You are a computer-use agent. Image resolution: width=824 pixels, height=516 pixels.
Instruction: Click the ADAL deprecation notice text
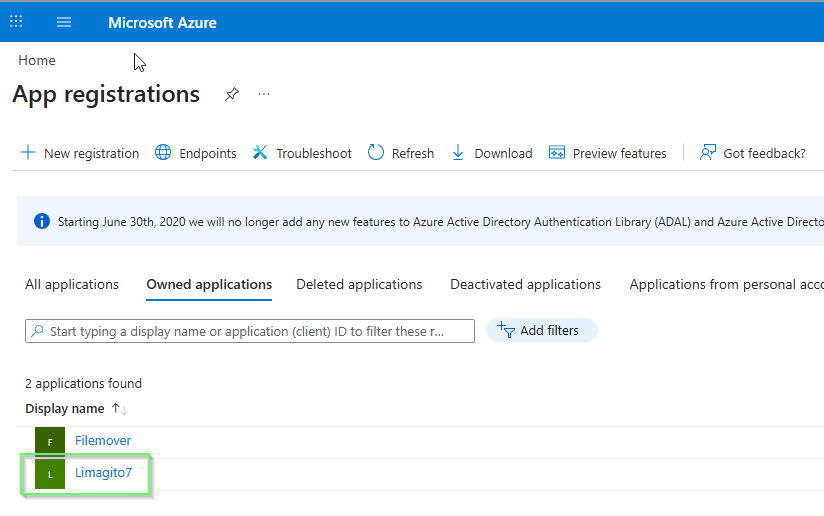pyautogui.click(x=440, y=222)
